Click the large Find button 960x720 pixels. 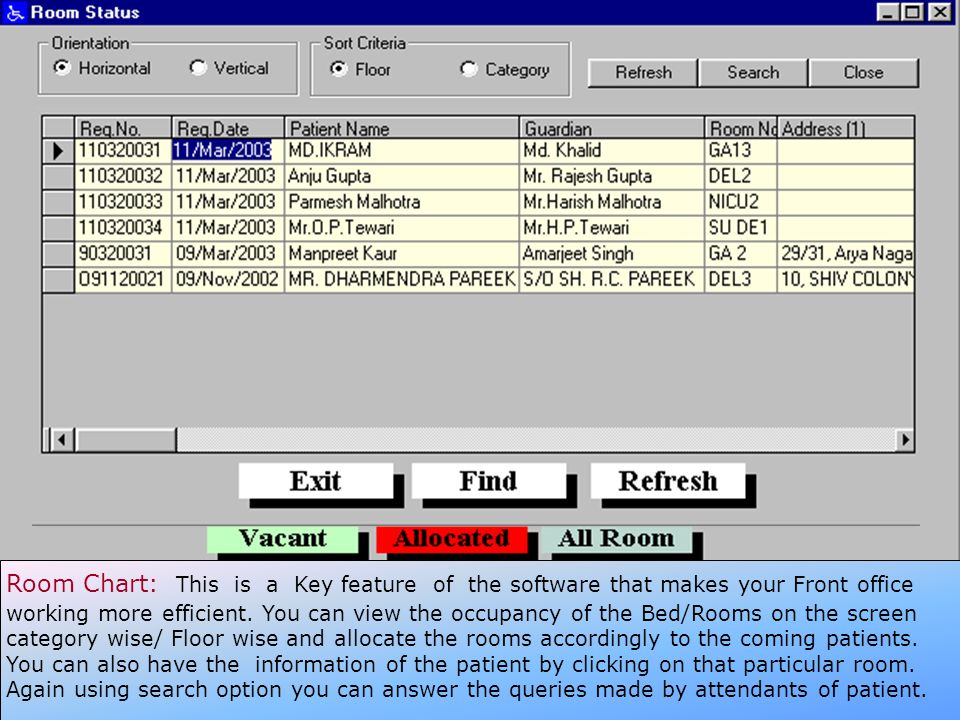tap(489, 481)
